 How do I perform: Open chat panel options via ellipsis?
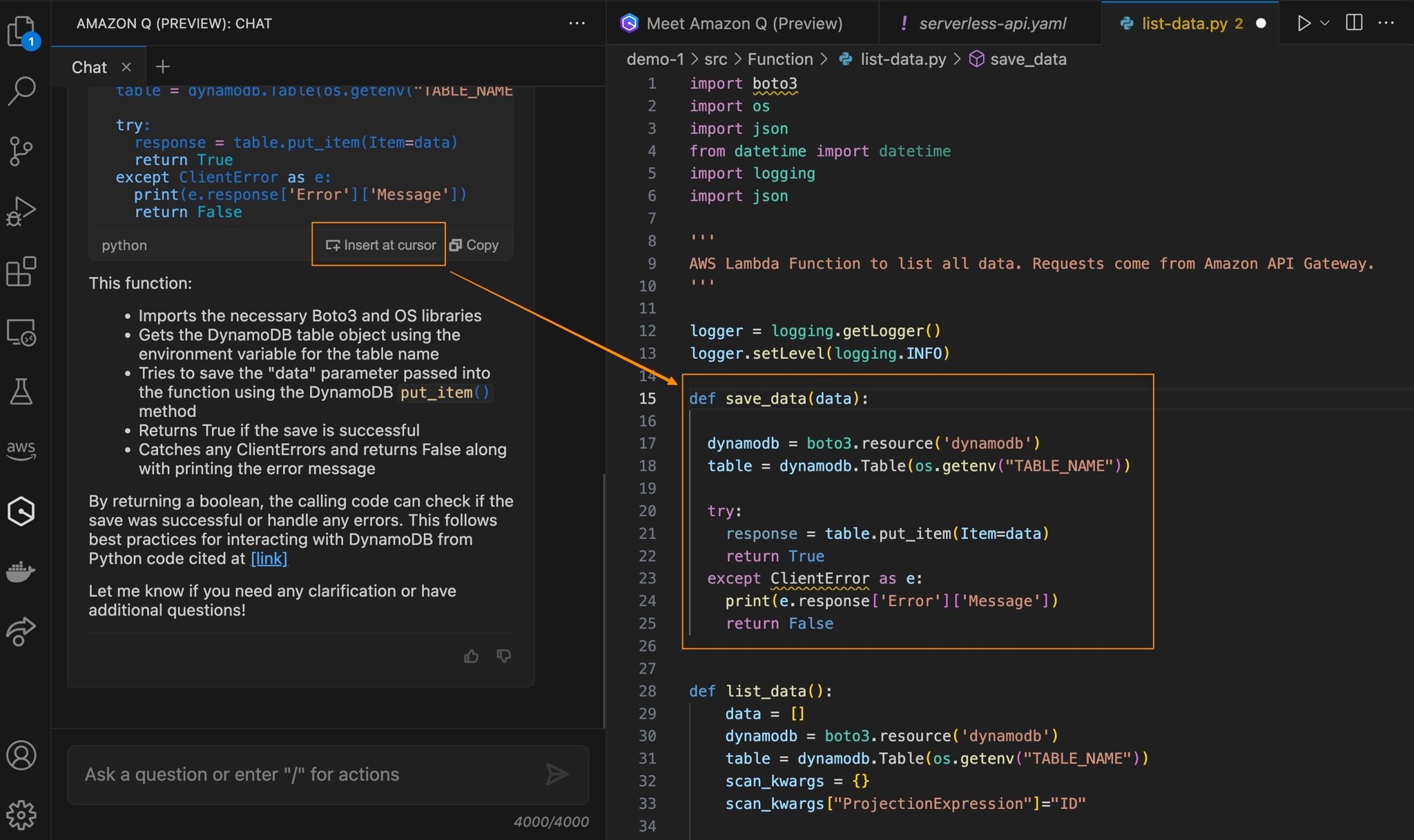point(577,23)
